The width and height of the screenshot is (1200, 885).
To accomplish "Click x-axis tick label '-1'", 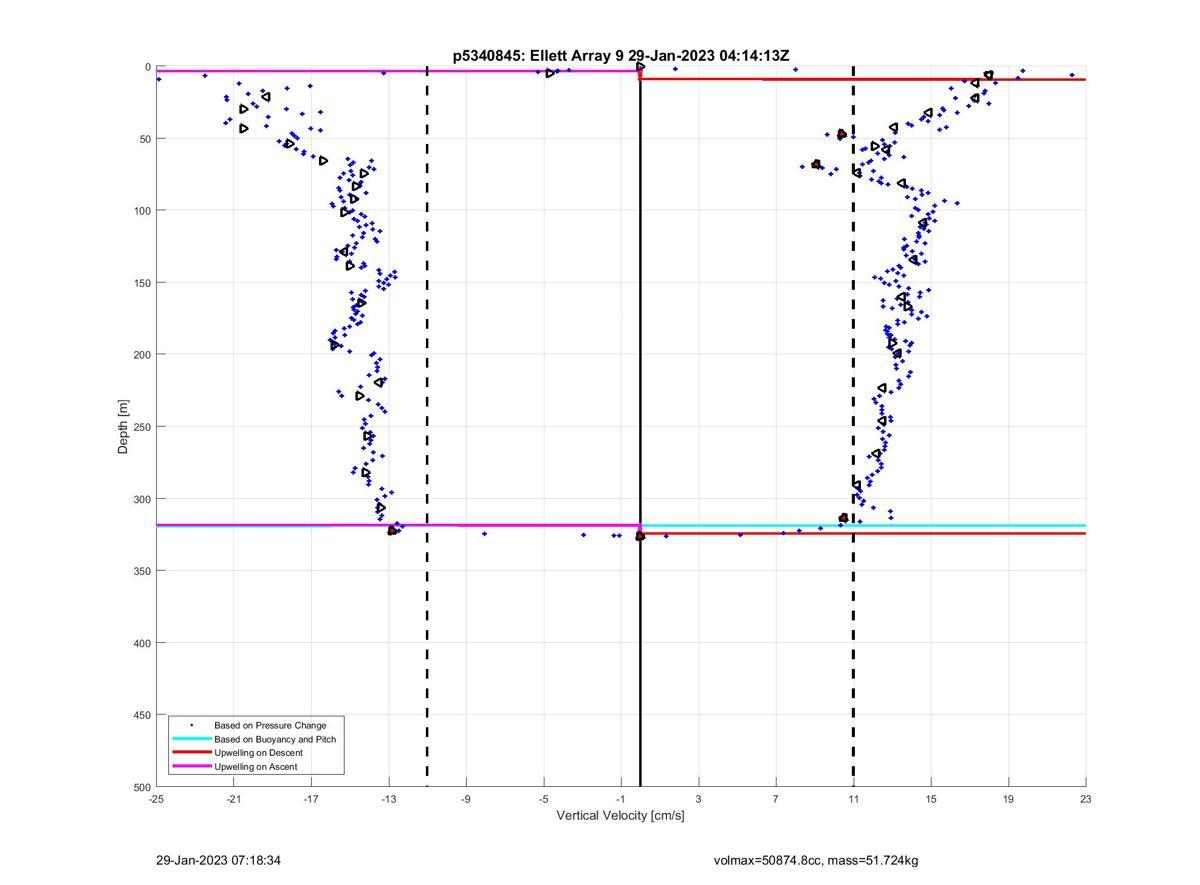I will tap(621, 799).
